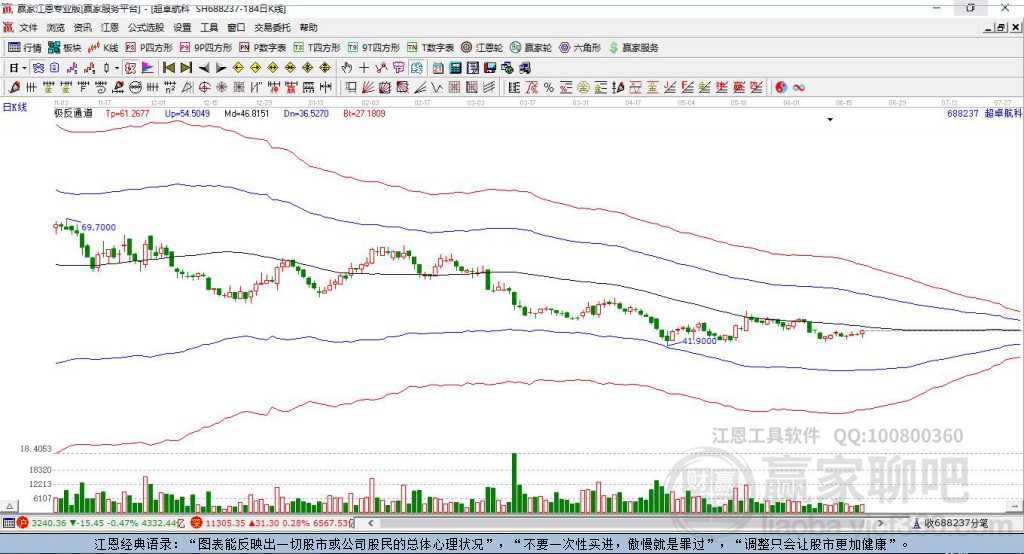Click the Tp=61.2677 indicator value

tap(127, 114)
